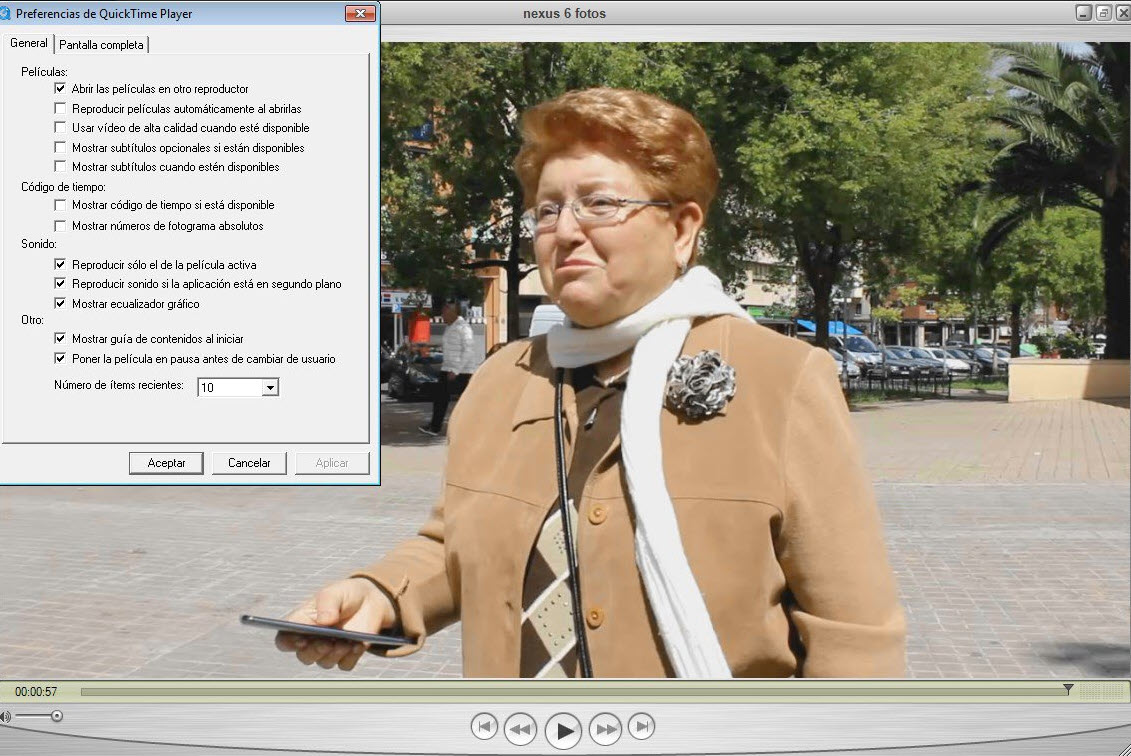1131x756 pixels.
Task: Open the 'Número de ítems recientes' dropdown
Action: [x=269, y=387]
